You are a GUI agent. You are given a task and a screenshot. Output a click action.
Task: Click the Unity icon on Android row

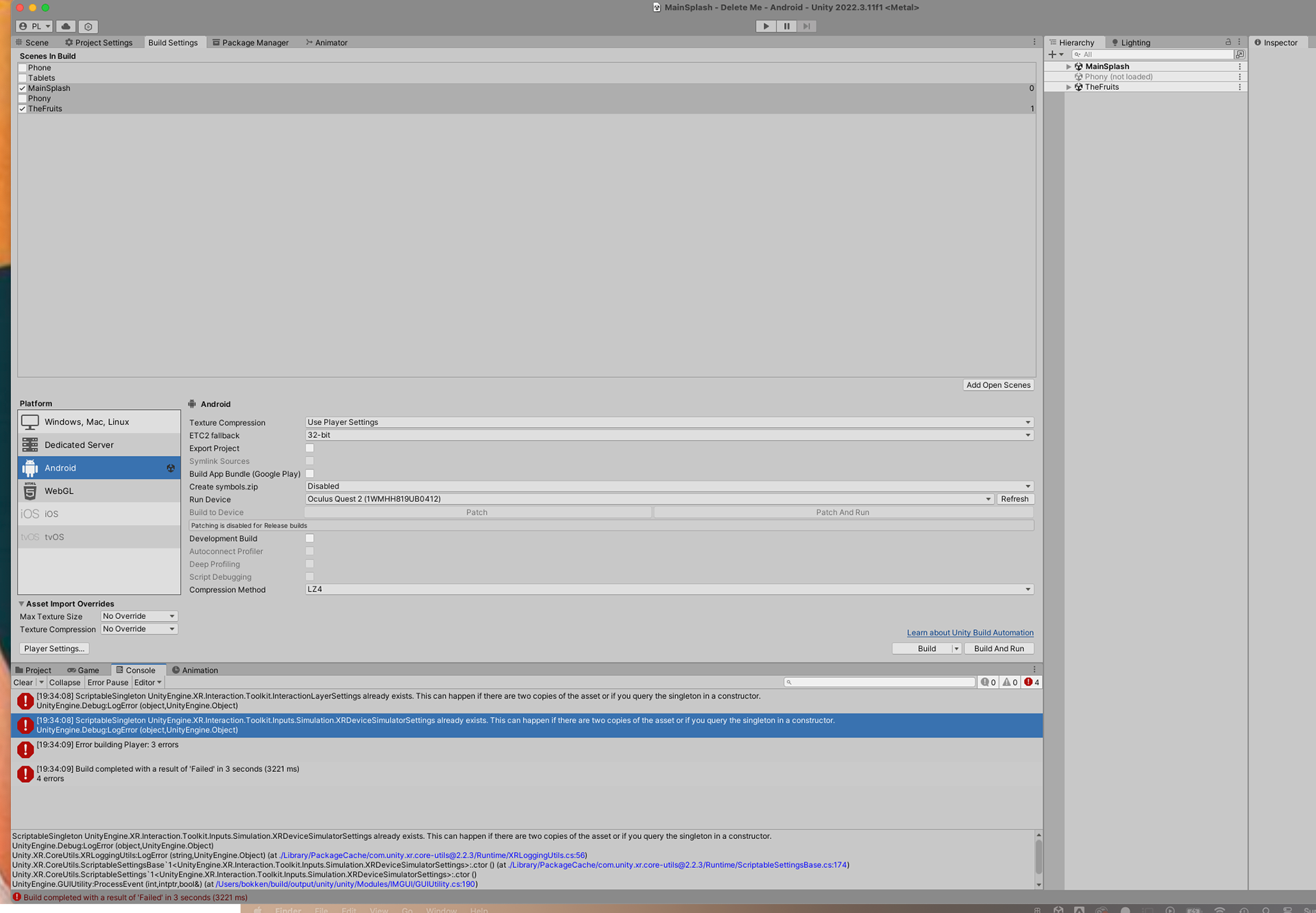(171, 468)
